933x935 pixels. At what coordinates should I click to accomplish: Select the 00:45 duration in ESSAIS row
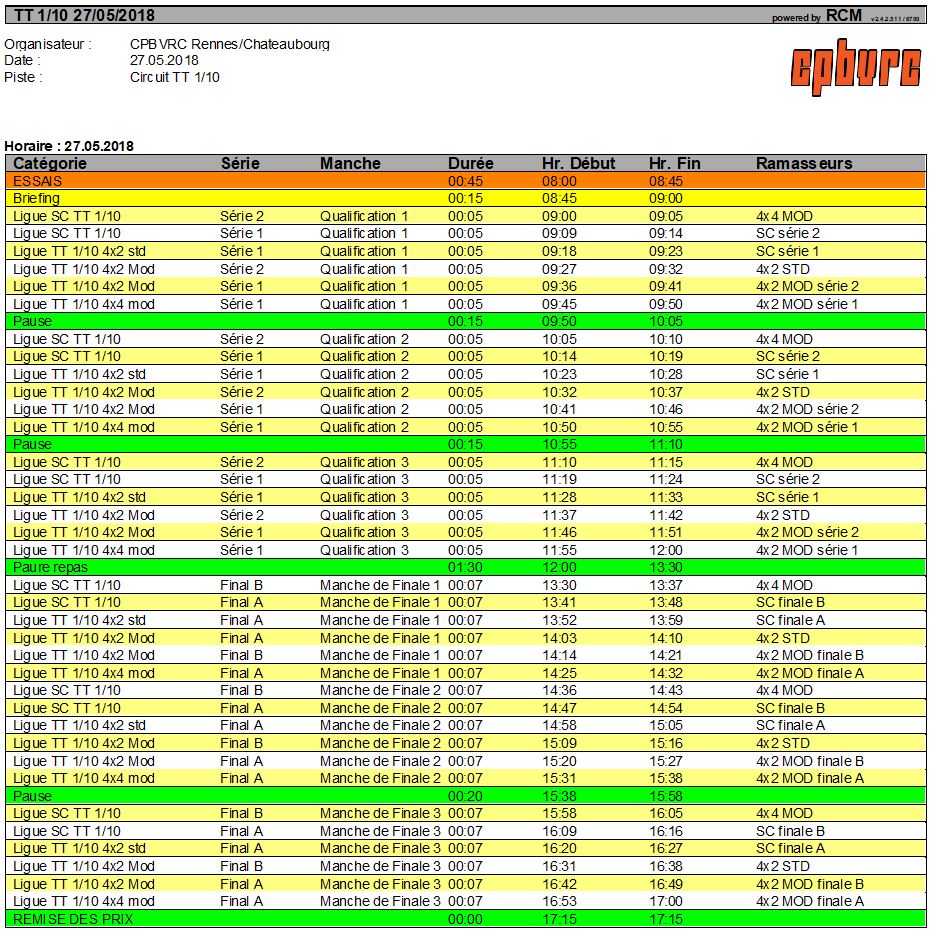(465, 181)
